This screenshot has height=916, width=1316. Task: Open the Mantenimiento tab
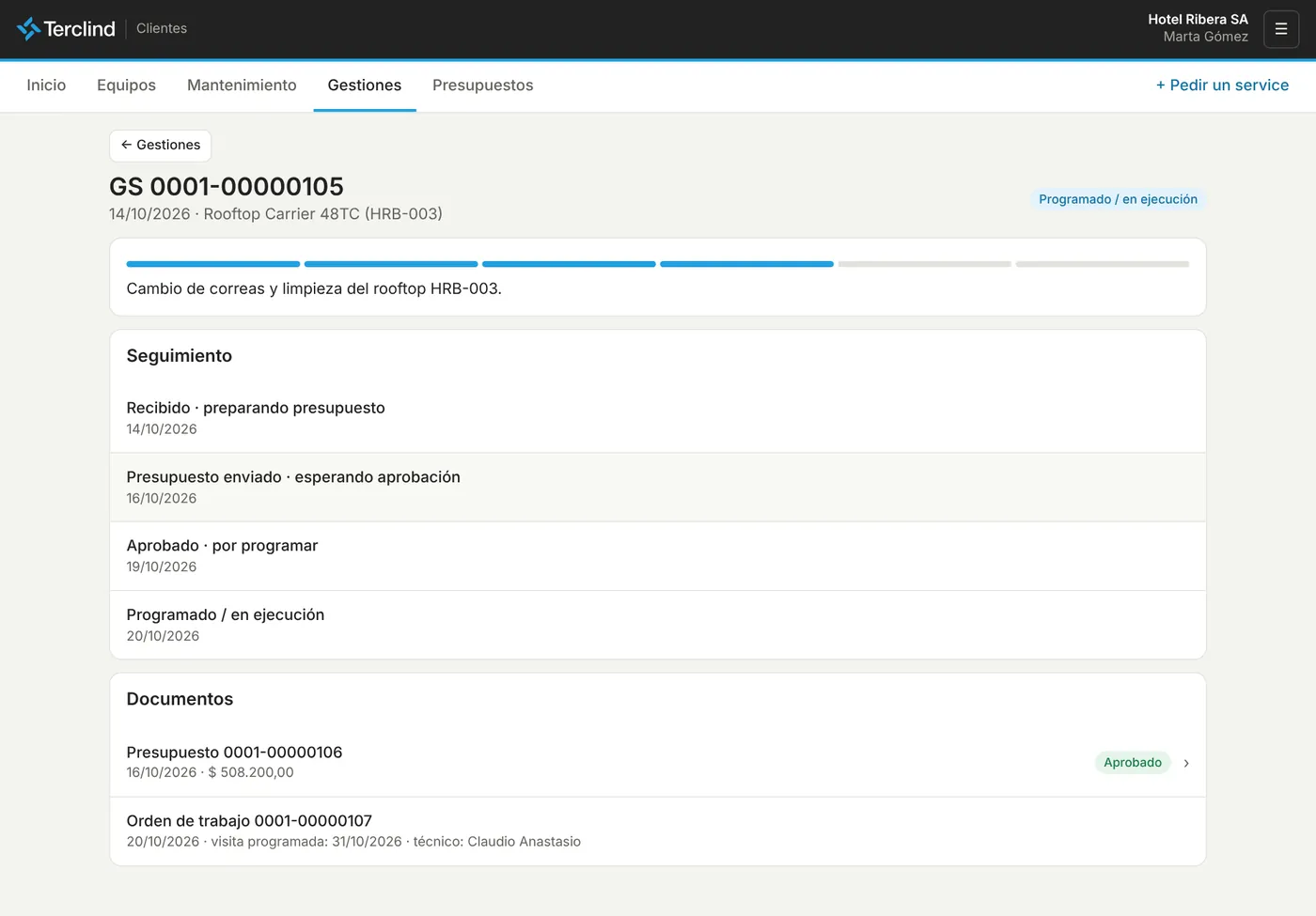(242, 85)
